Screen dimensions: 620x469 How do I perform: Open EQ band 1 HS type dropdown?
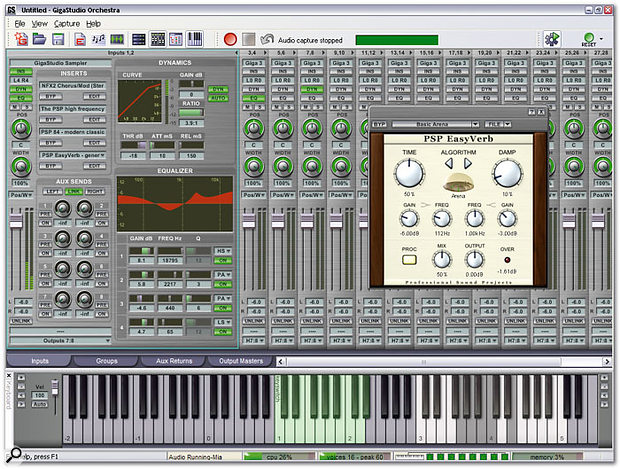223,251
